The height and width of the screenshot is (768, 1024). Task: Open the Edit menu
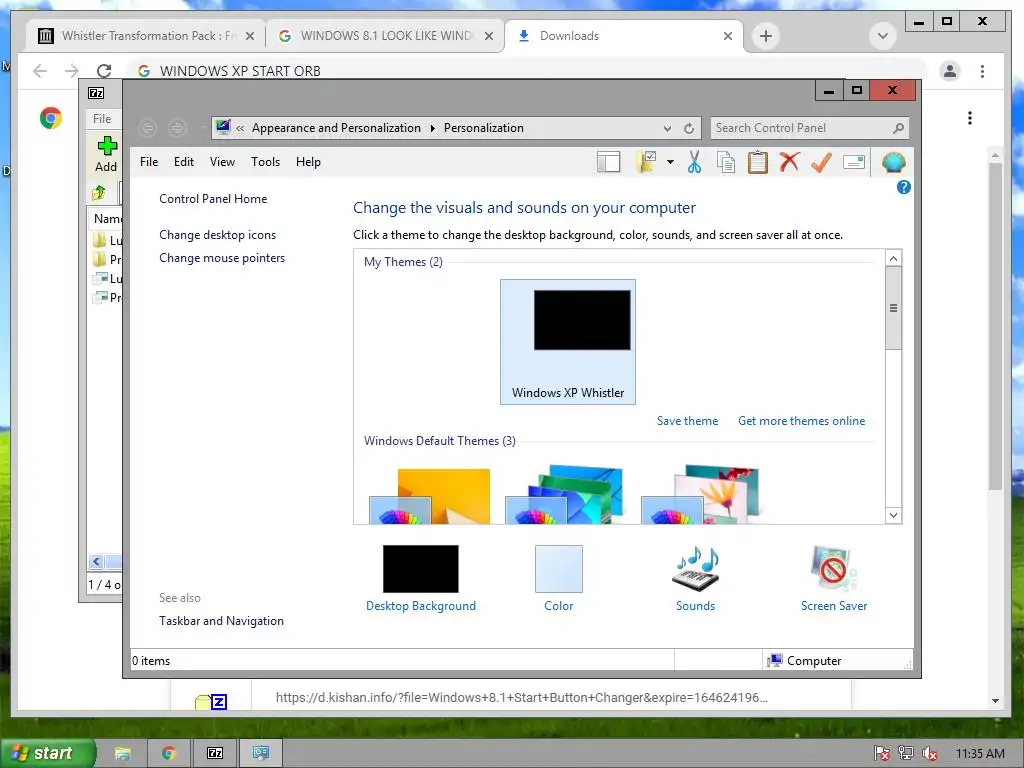coord(184,162)
